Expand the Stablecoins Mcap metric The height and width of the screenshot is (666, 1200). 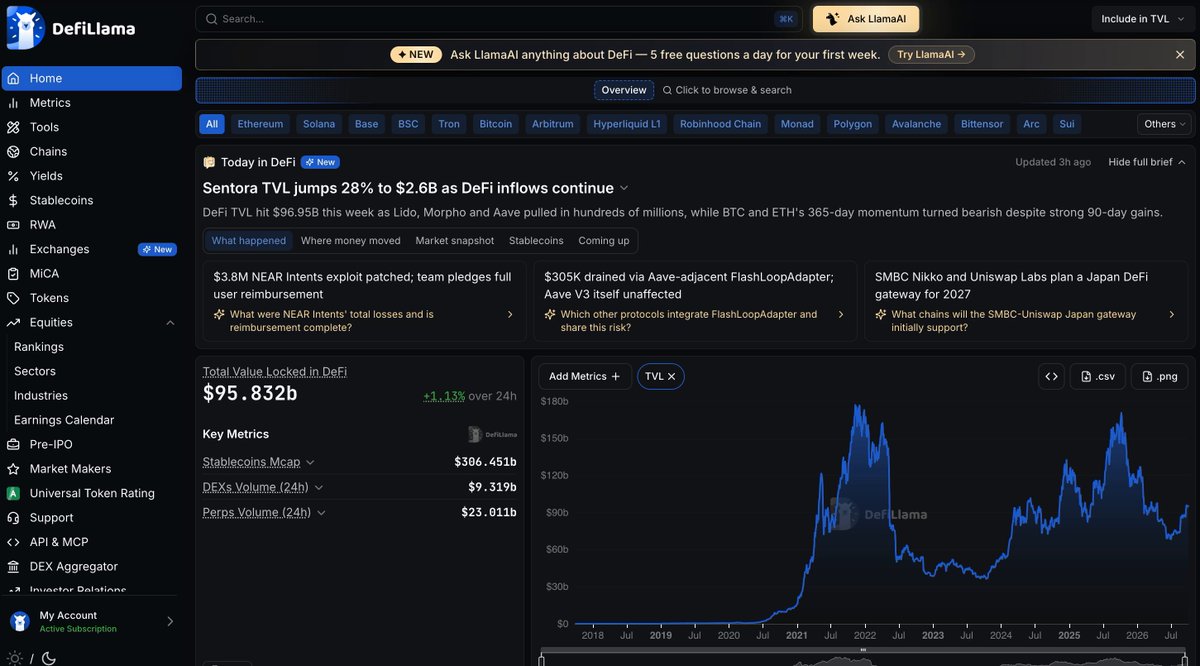click(259, 462)
